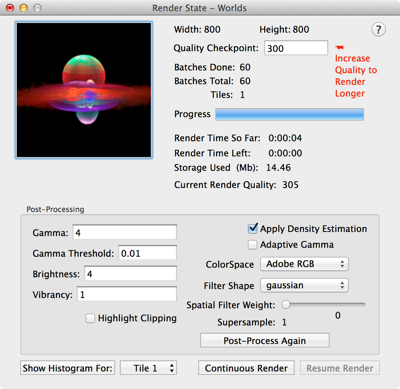This screenshot has height=389, width=400.
Task: Click the 'Render Time Left: 0:00:00' text
Action: [238, 153]
